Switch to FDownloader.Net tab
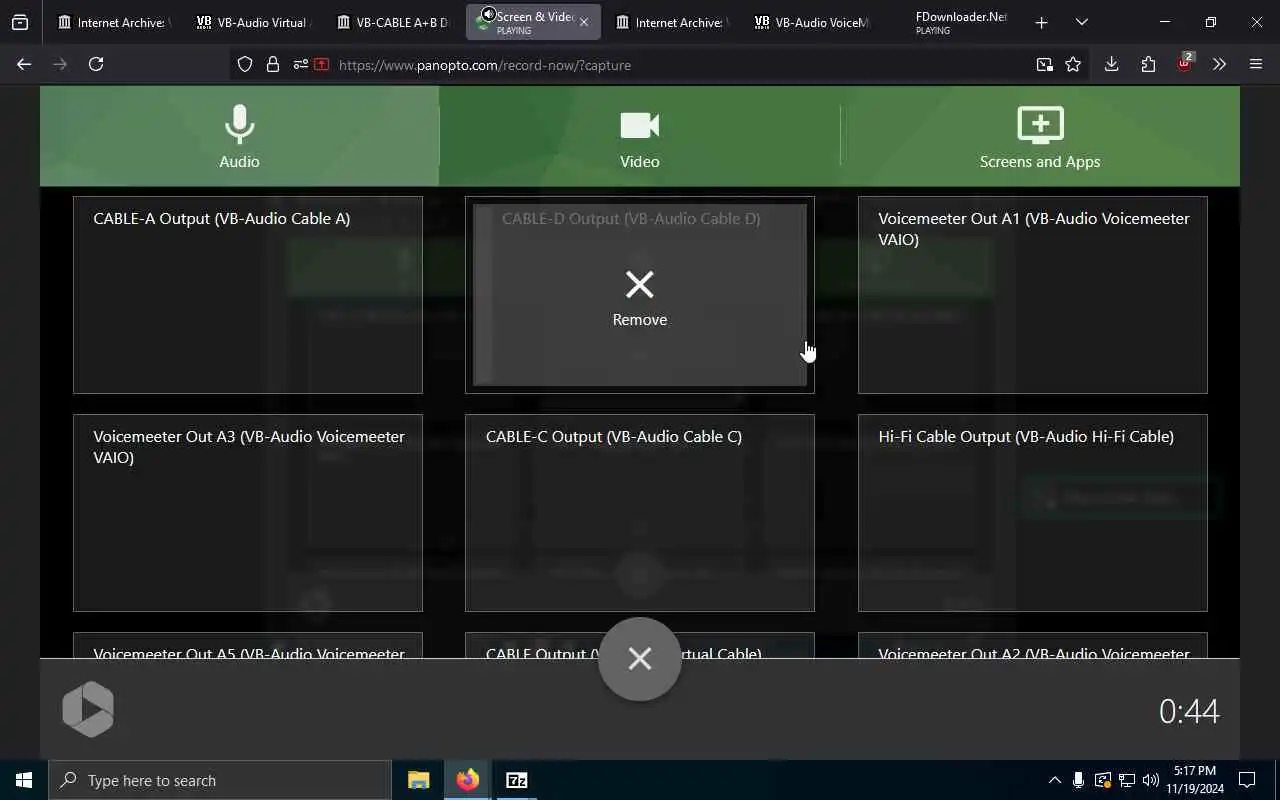The image size is (1280, 800). point(950,22)
